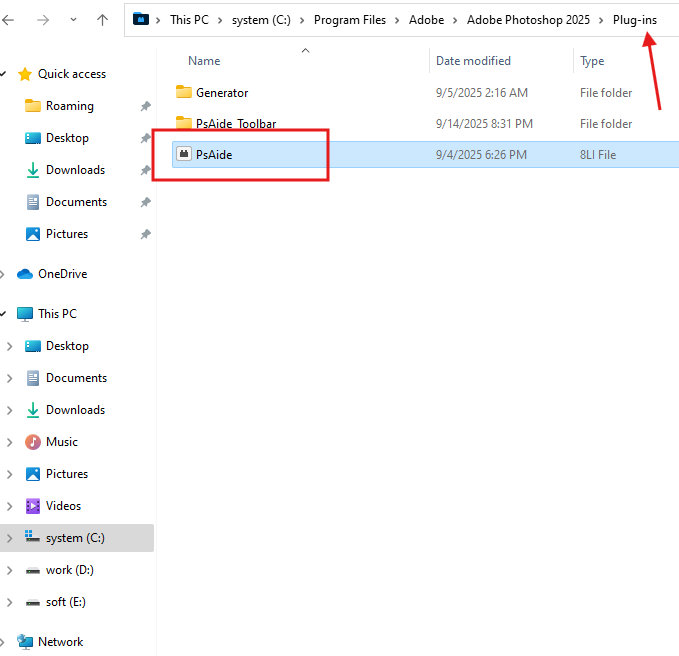Click the Quick access star icon
Viewport: 679px width, 656px height.
[x=25, y=74]
